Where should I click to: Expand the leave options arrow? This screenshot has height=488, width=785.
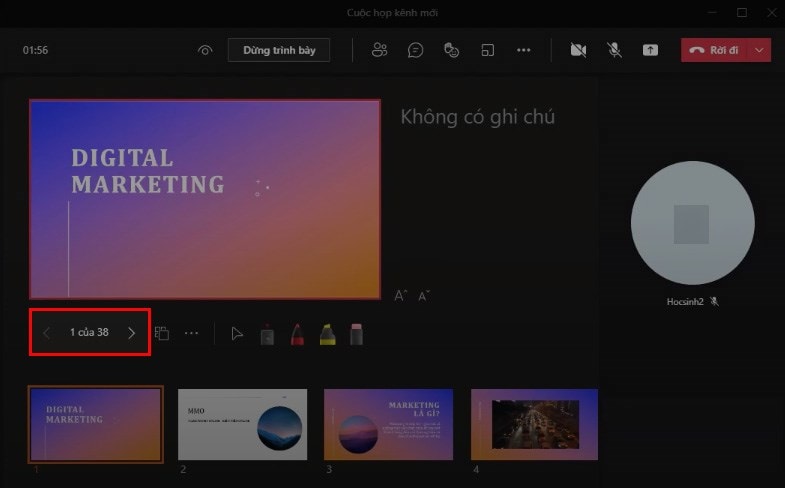[759, 50]
